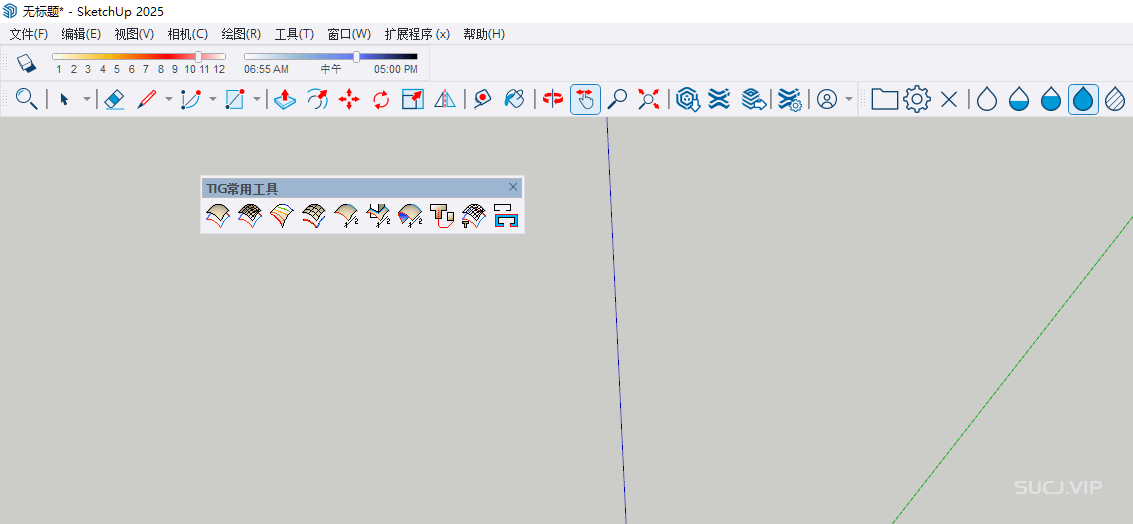Open the 文件(F) menu
The width and height of the screenshot is (1133, 524).
click(x=29, y=34)
